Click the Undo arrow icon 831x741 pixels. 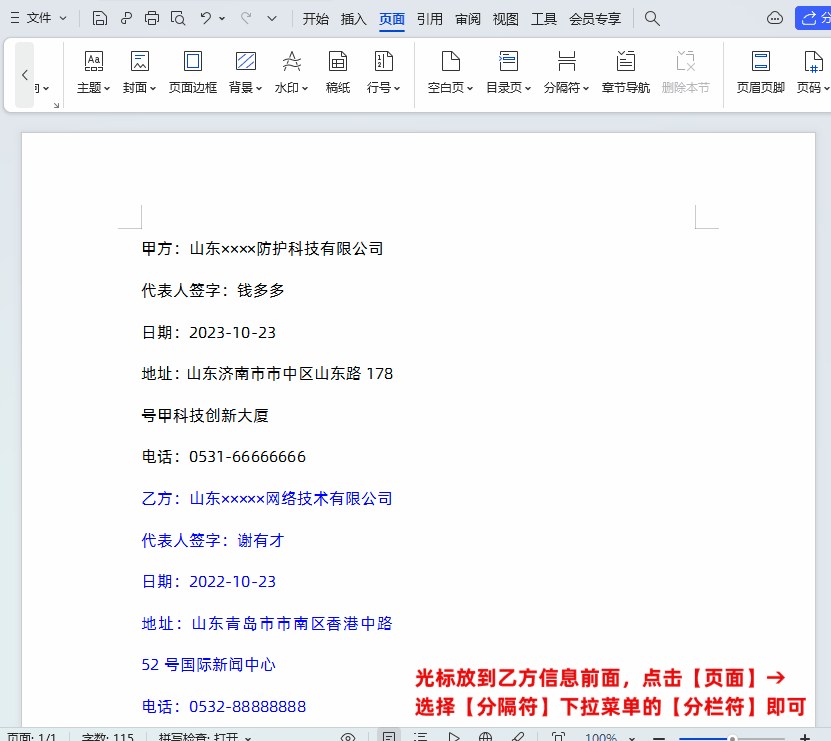coord(205,18)
